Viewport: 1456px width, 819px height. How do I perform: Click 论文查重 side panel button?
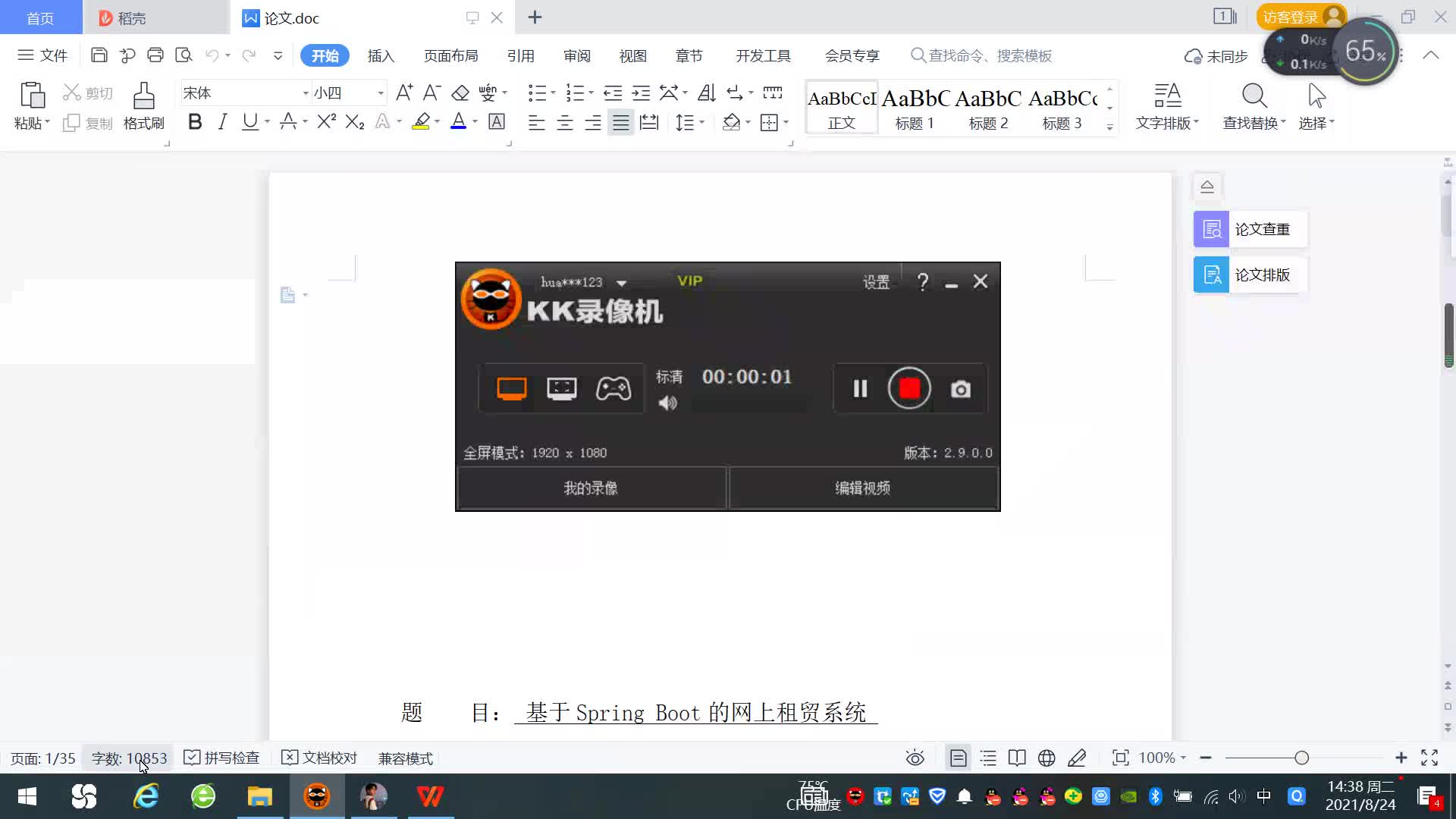tap(1250, 229)
